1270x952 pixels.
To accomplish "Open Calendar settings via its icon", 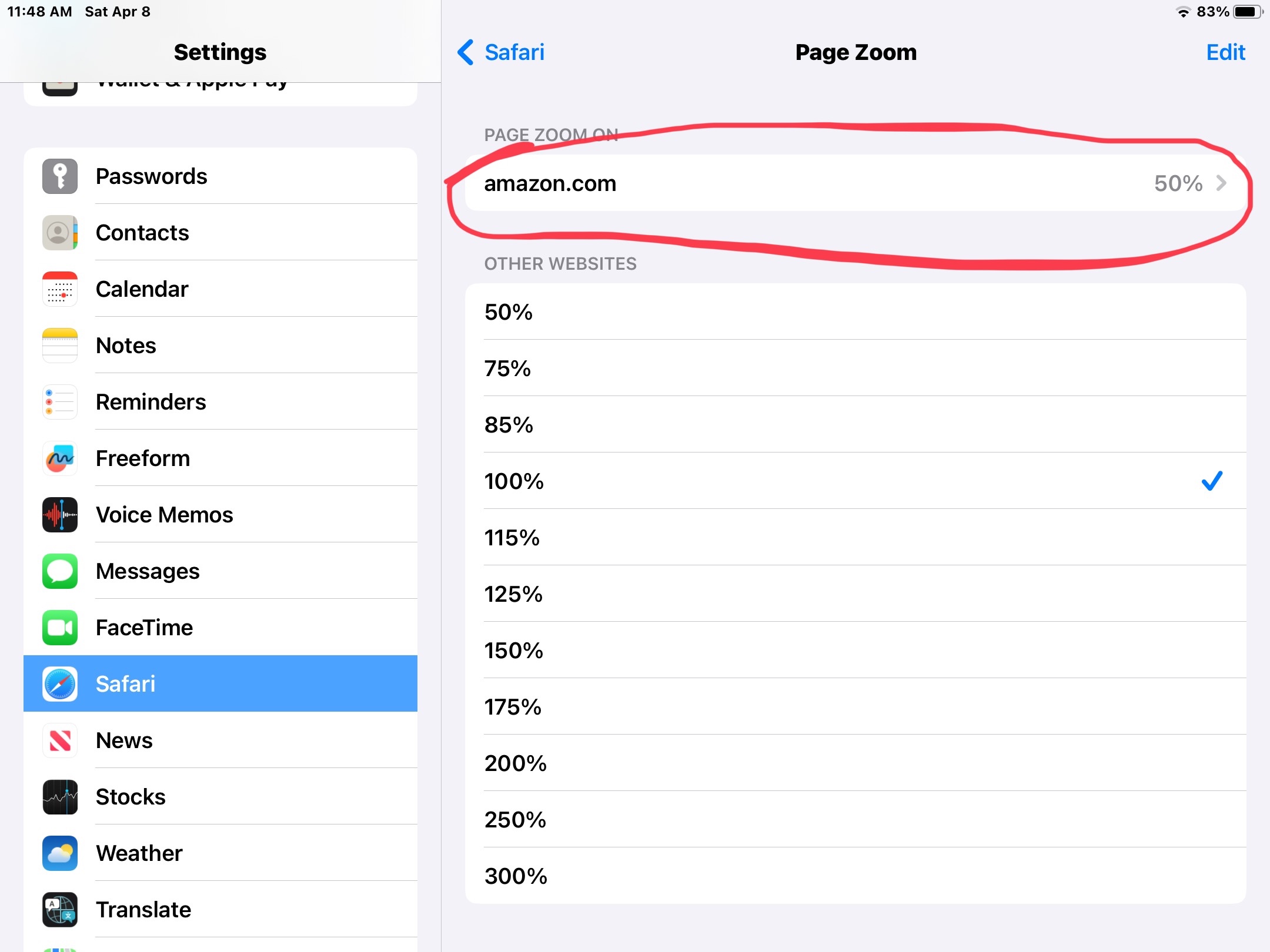I will click(x=59, y=289).
